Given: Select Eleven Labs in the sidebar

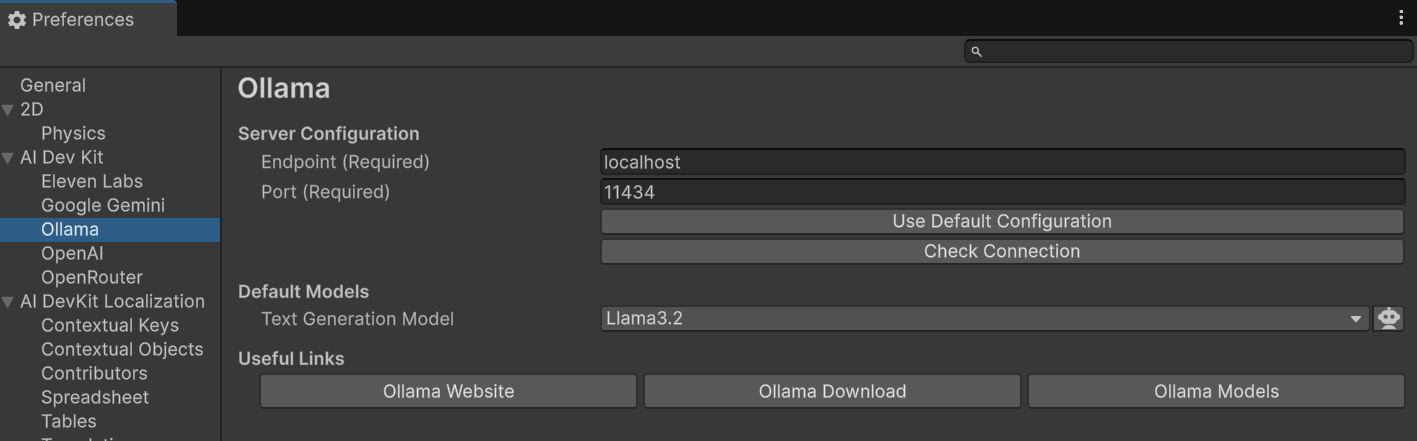Looking at the screenshot, I should point(92,182).
